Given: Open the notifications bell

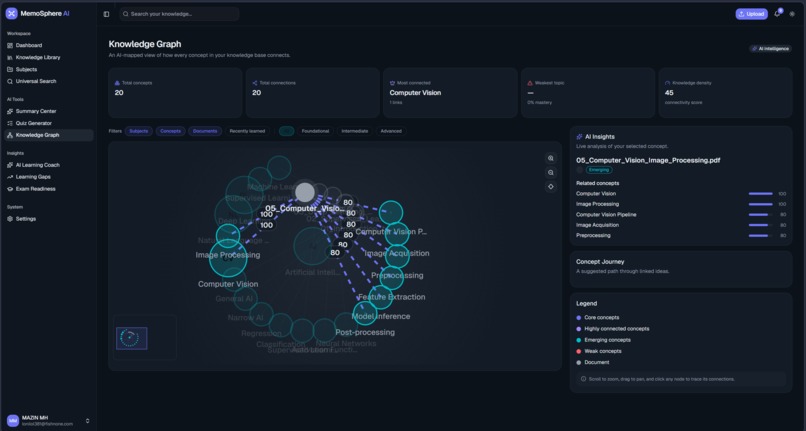Looking at the screenshot, I should pos(777,14).
